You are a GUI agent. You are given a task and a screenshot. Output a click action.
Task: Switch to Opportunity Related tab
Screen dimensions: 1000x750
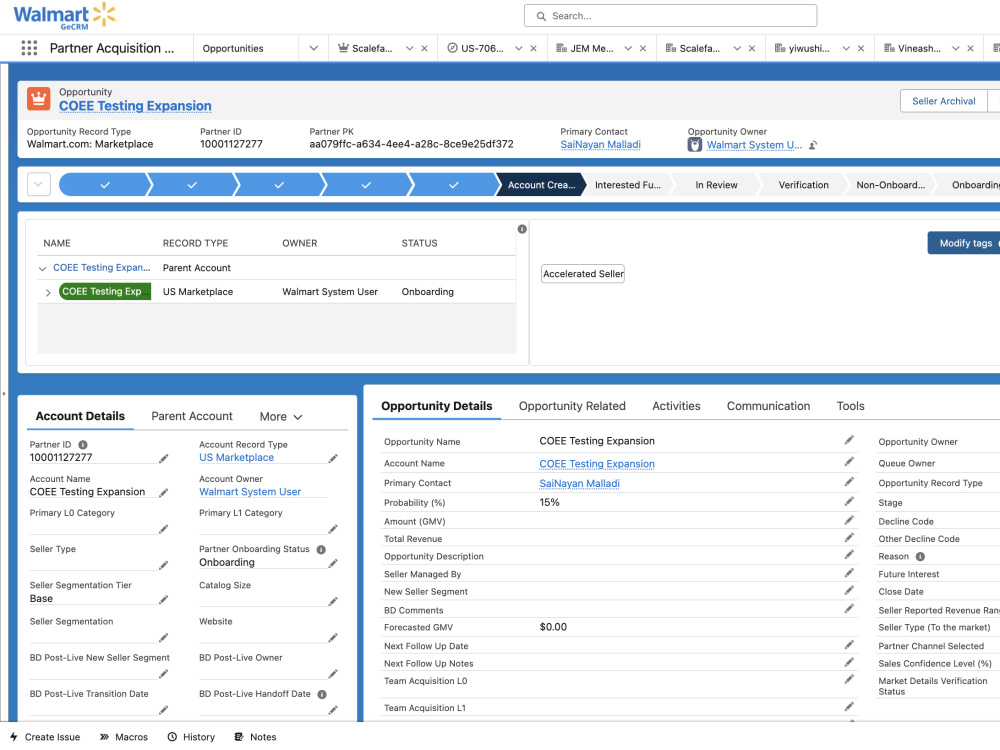click(x=572, y=406)
